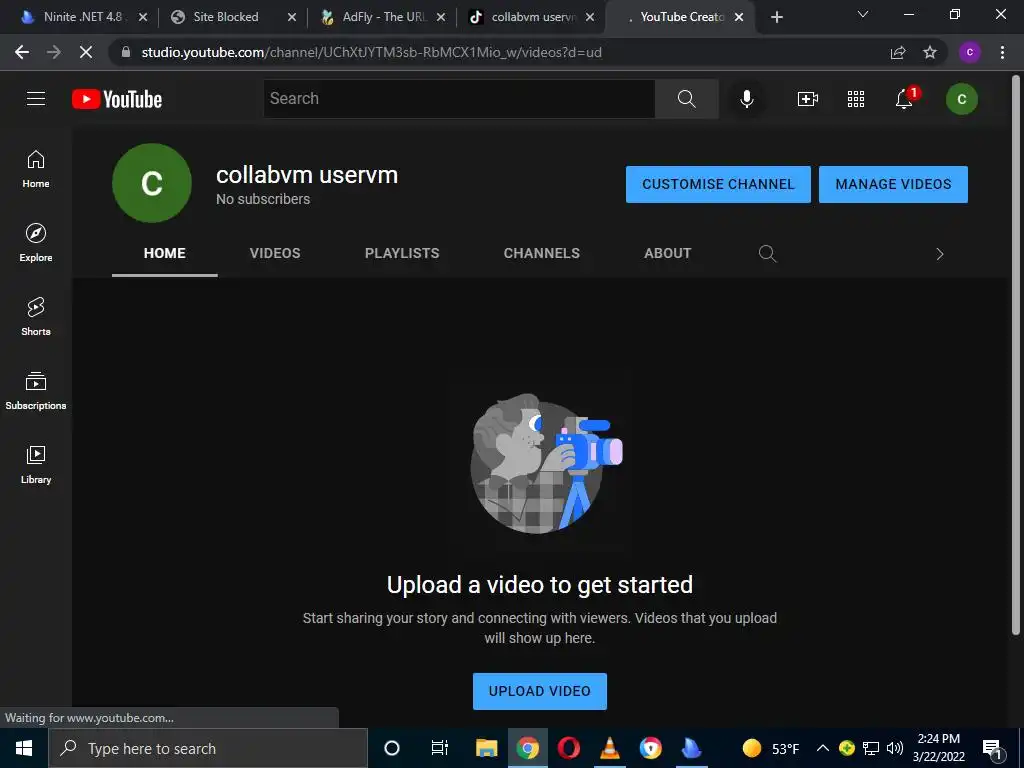Image resolution: width=1024 pixels, height=768 pixels.
Task: Open the Create video camera icon
Action: [808, 99]
